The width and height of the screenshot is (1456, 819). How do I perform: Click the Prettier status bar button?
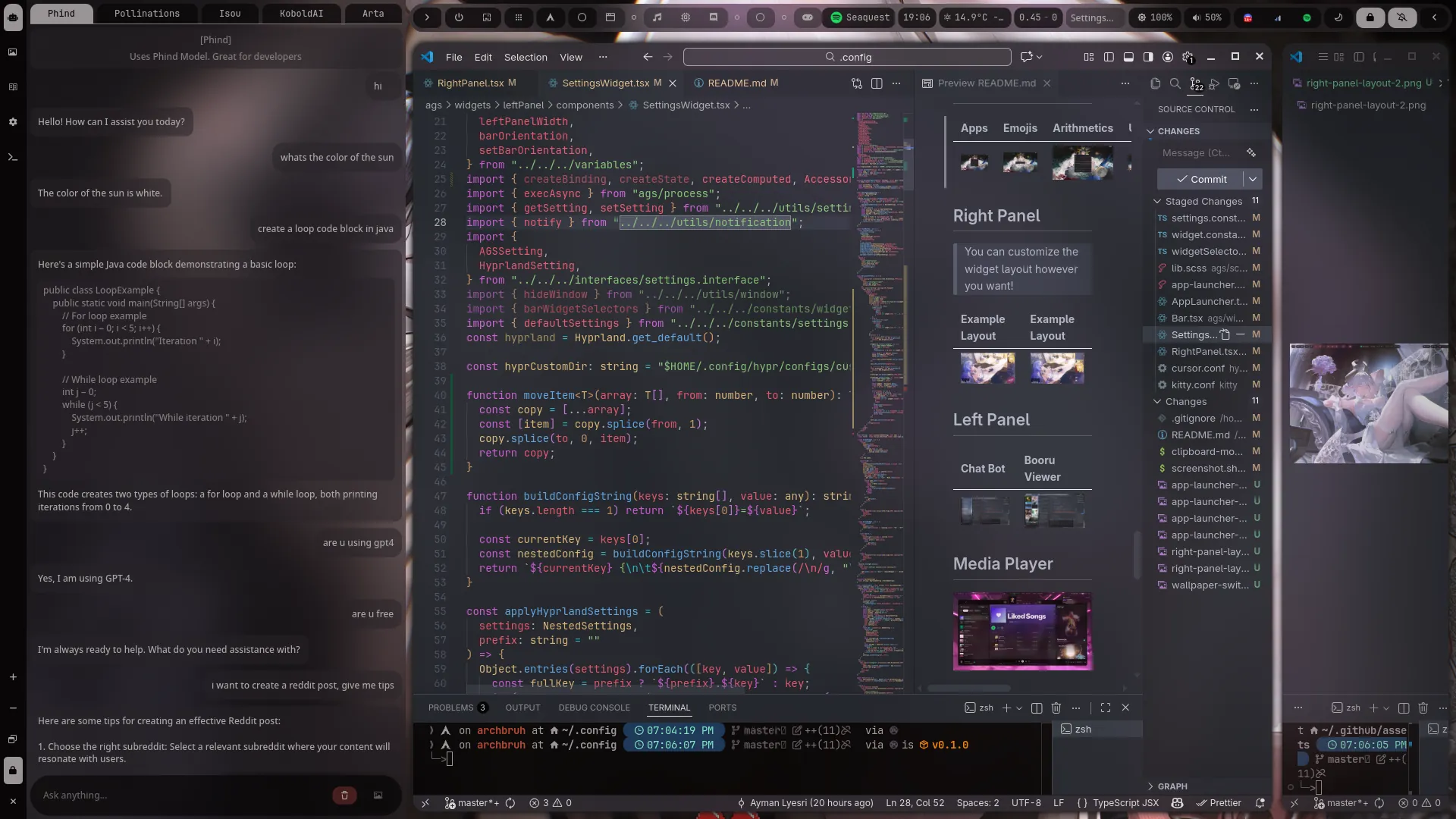(x=1219, y=802)
